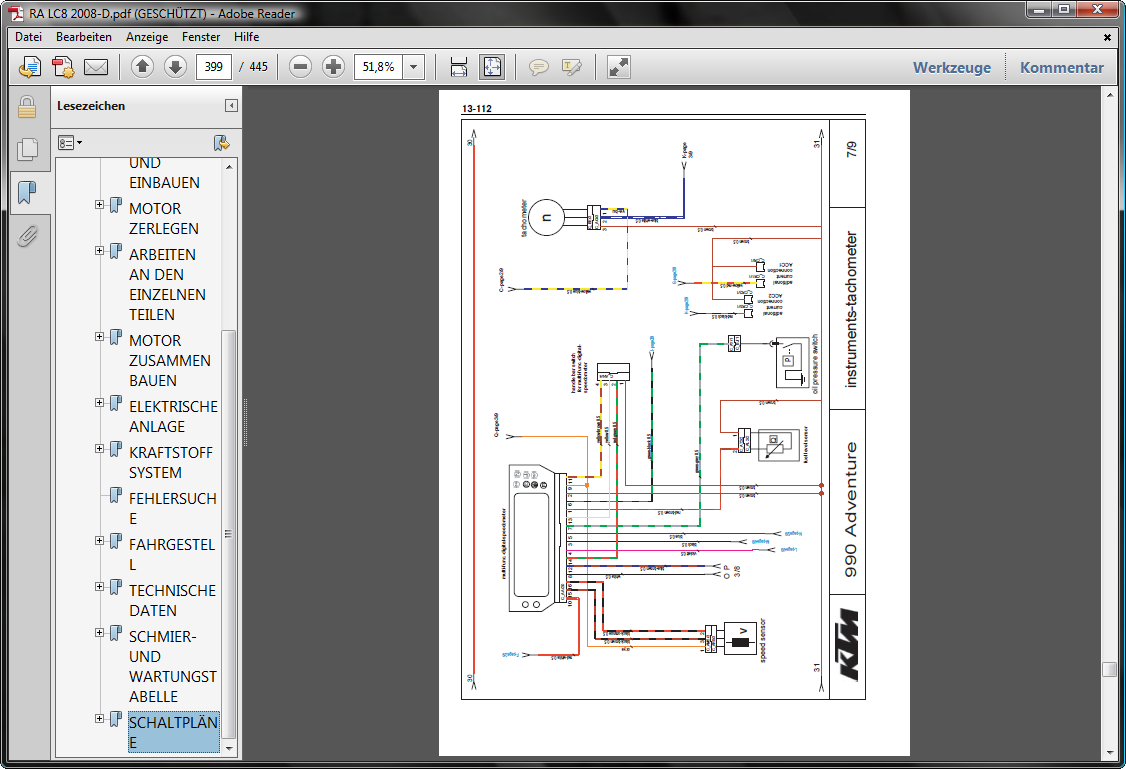Open the zoom percentage dropdown
Image resolution: width=1126 pixels, height=769 pixels.
[415, 67]
